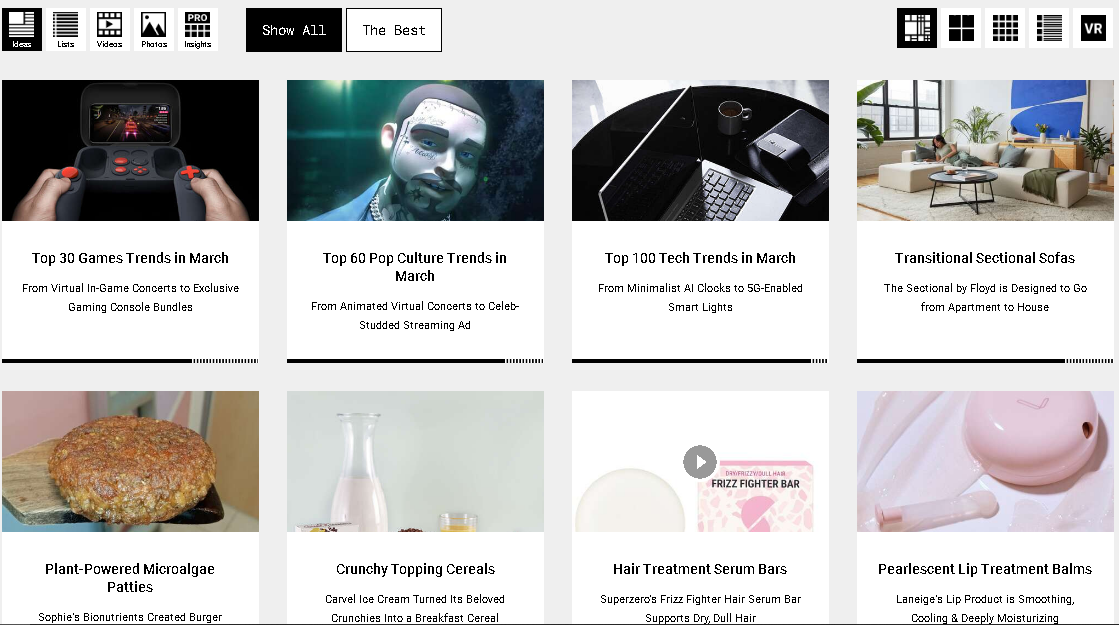The image size is (1119, 625).
Task: Select the Ideas view icon
Action: click(x=22, y=29)
